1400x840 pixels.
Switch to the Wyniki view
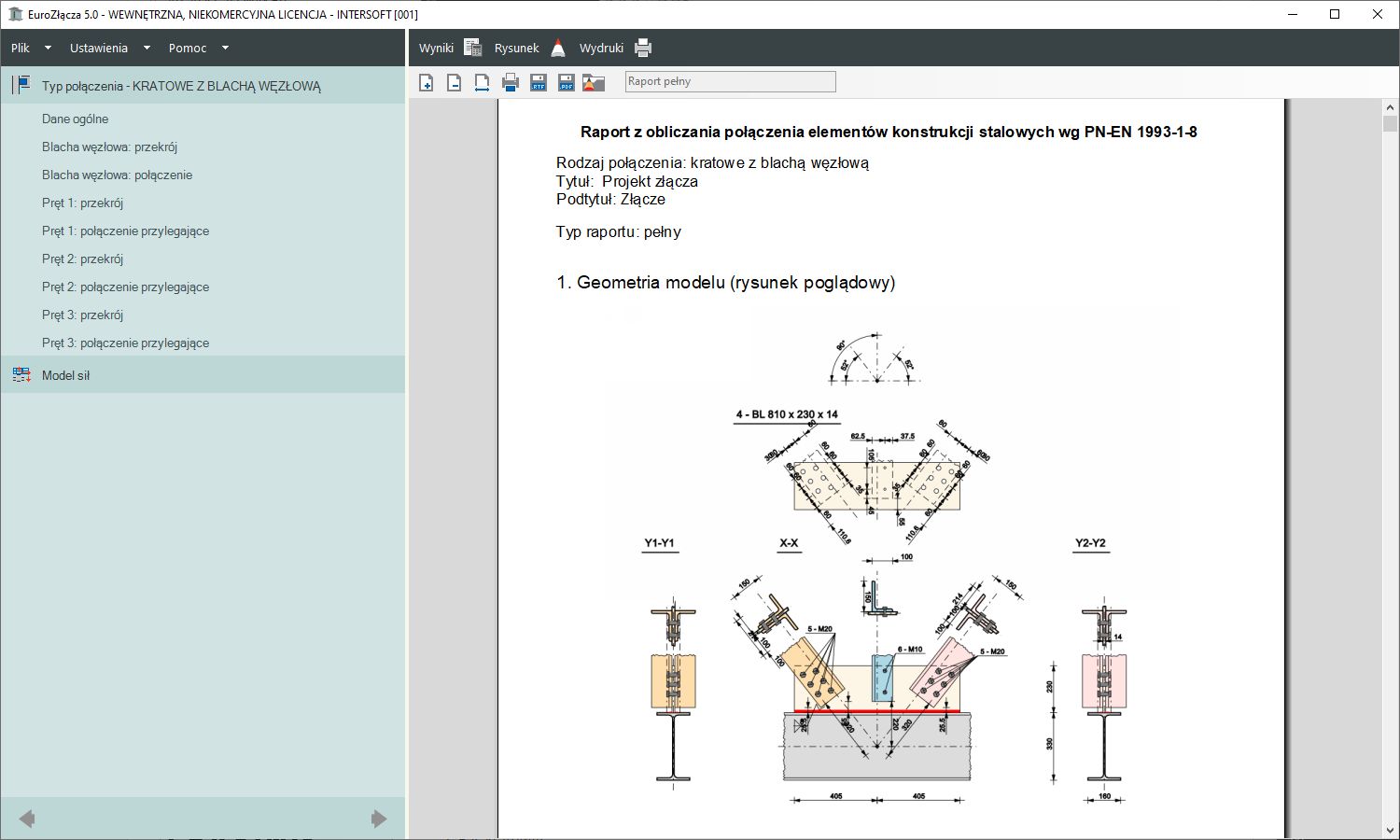click(x=436, y=48)
